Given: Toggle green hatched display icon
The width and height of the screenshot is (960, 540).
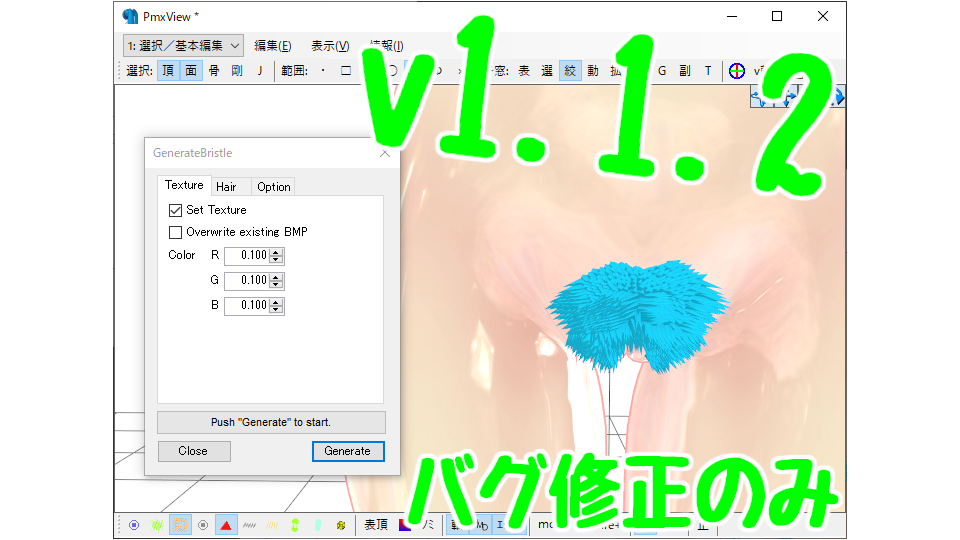Looking at the screenshot, I should pyautogui.click(x=157, y=525).
